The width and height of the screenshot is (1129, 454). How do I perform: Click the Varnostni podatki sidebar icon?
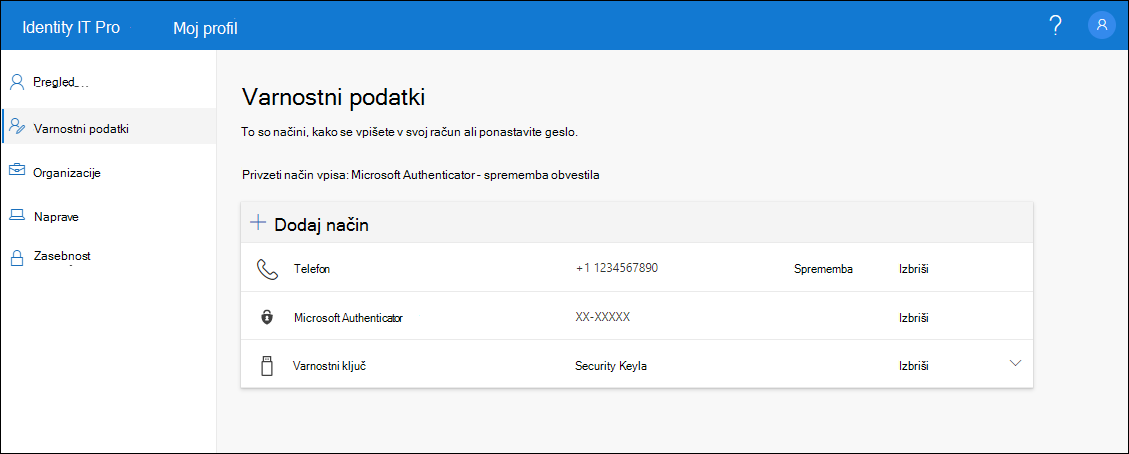17,127
